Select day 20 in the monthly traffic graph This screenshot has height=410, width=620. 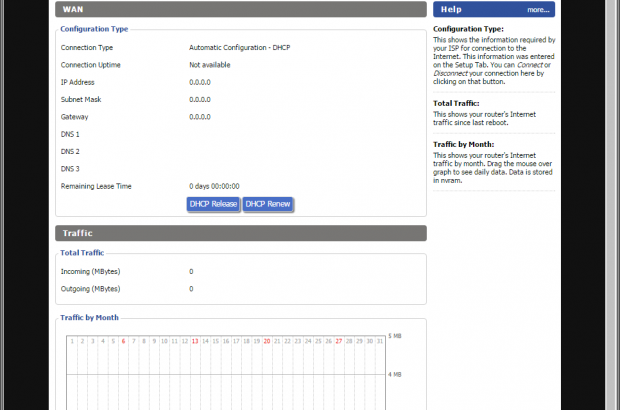pos(267,341)
